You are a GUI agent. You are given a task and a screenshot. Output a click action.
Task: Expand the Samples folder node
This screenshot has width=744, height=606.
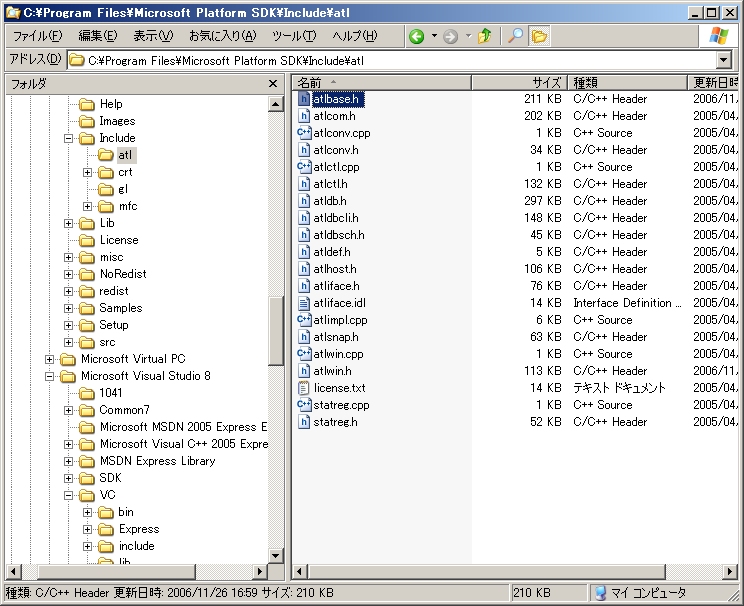(69, 308)
